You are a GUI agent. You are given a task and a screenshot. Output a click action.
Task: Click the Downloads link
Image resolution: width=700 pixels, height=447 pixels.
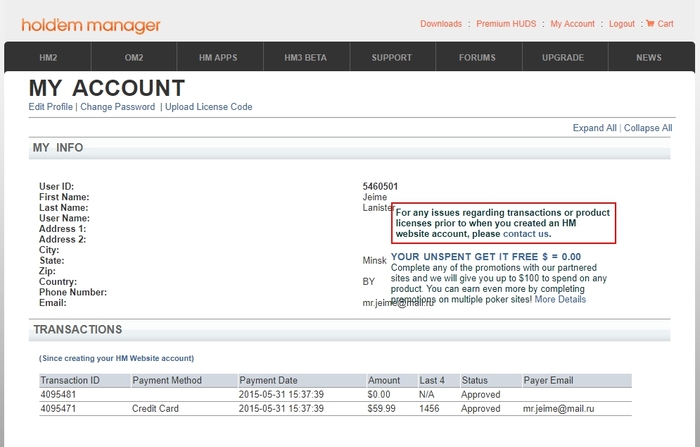[x=441, y=24]
